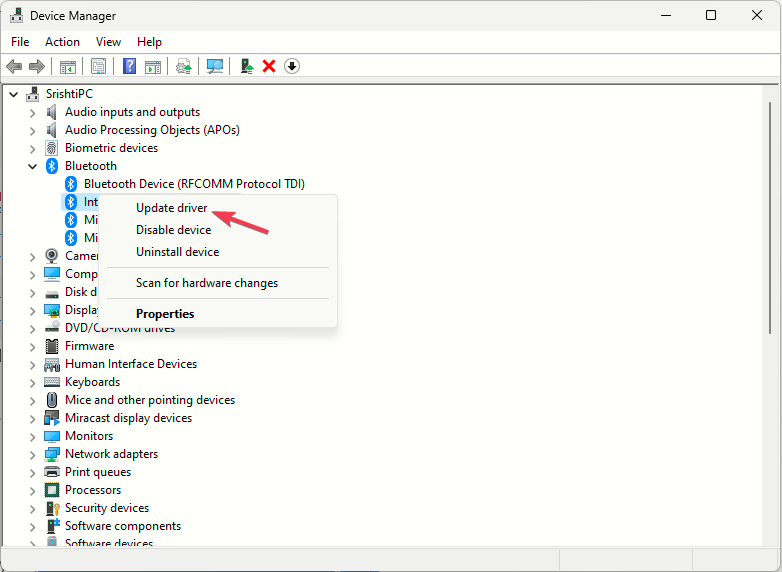Select the Software components row
This screenshot has height=572, width=782.
(x=123, y=526)
